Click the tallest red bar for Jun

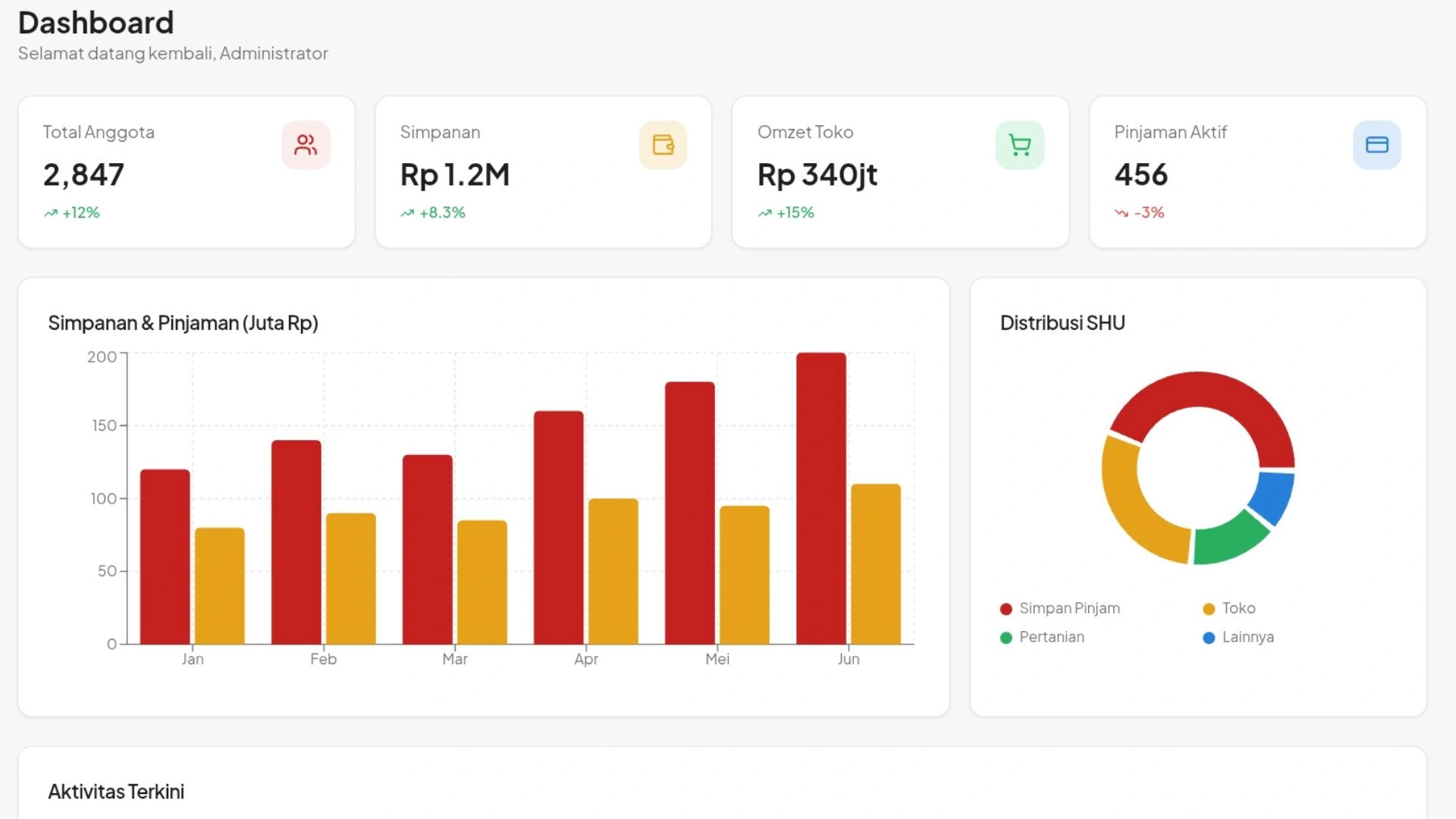(821, 498)
